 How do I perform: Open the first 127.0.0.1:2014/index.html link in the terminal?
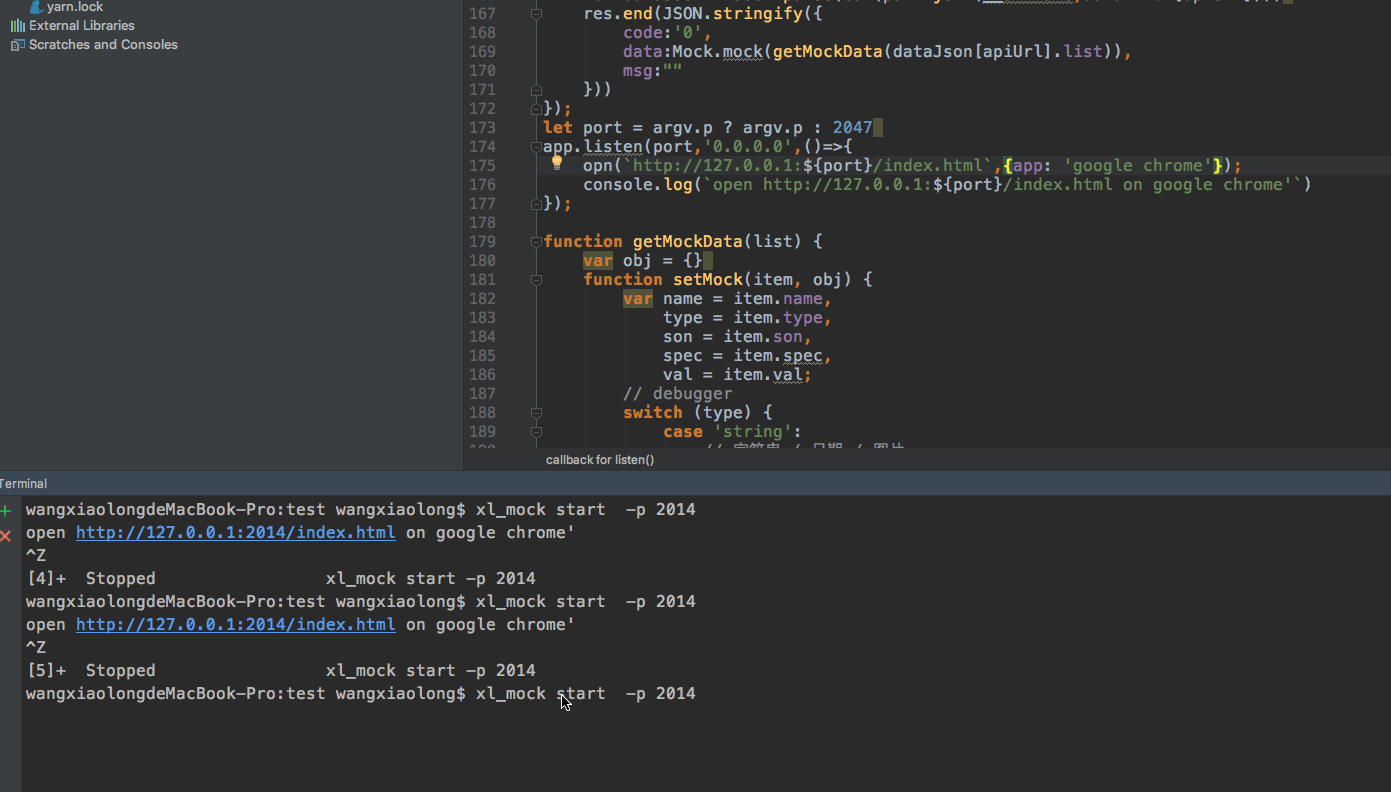235,533
